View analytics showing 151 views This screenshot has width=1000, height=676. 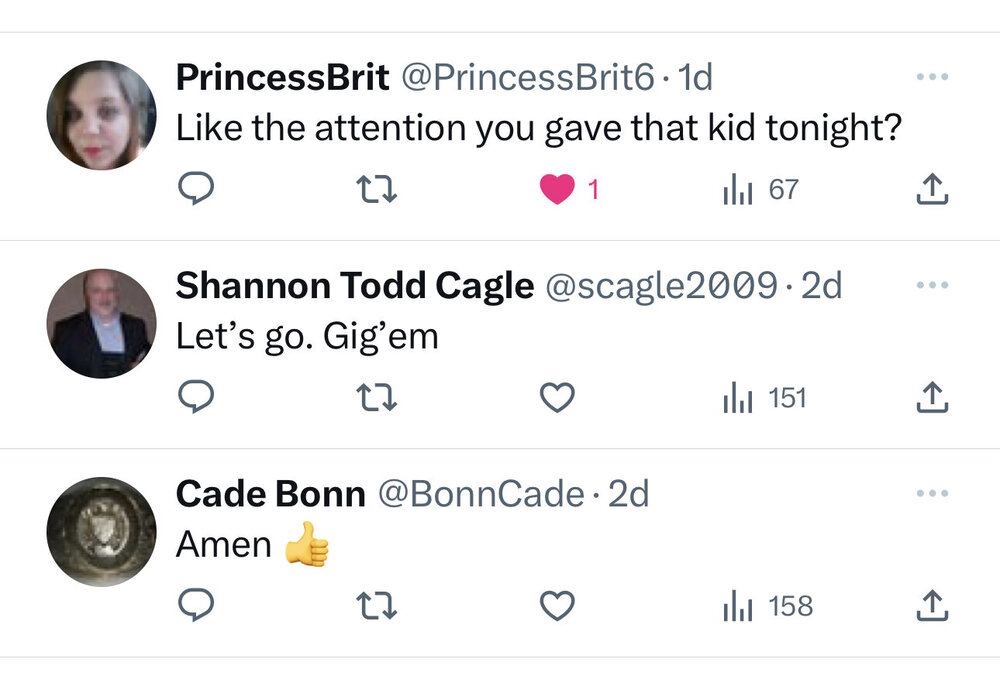coord(764,399)
